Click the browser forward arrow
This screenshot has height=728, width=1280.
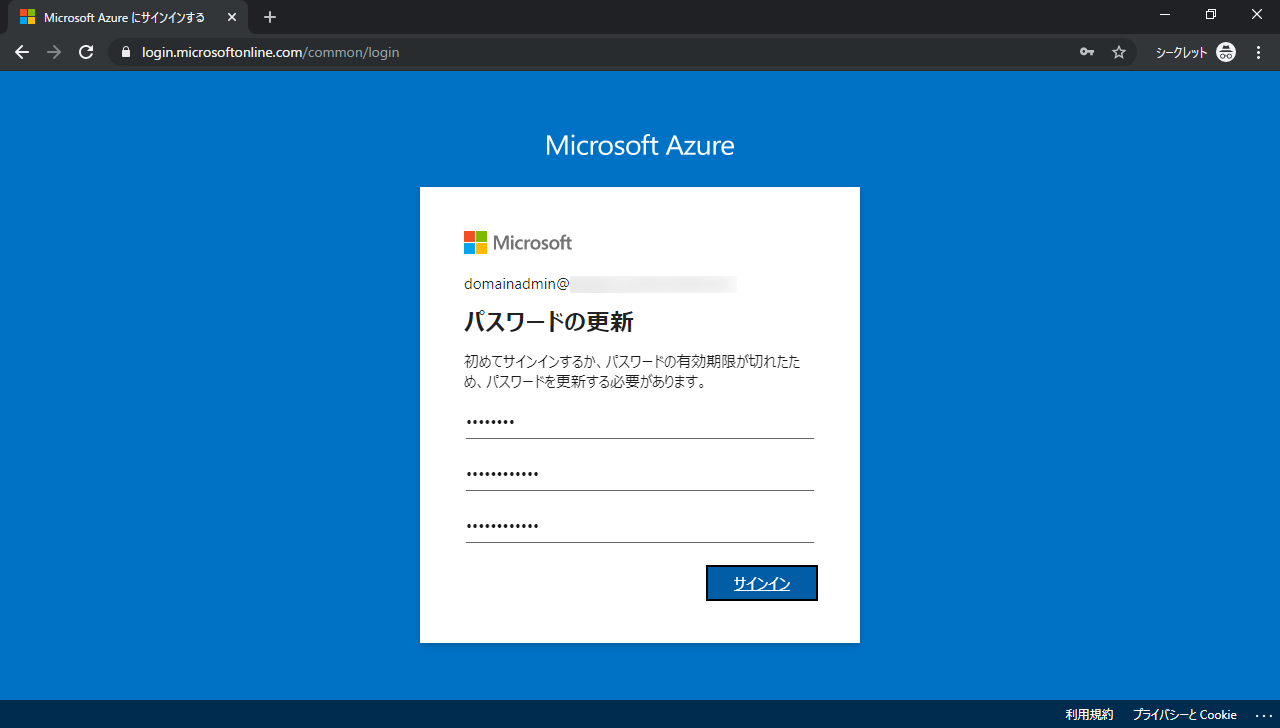pos(54,52)
